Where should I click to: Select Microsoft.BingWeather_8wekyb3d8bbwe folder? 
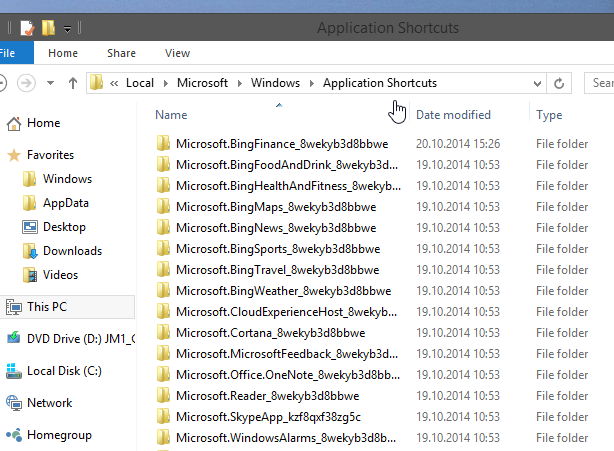[284, 291]
